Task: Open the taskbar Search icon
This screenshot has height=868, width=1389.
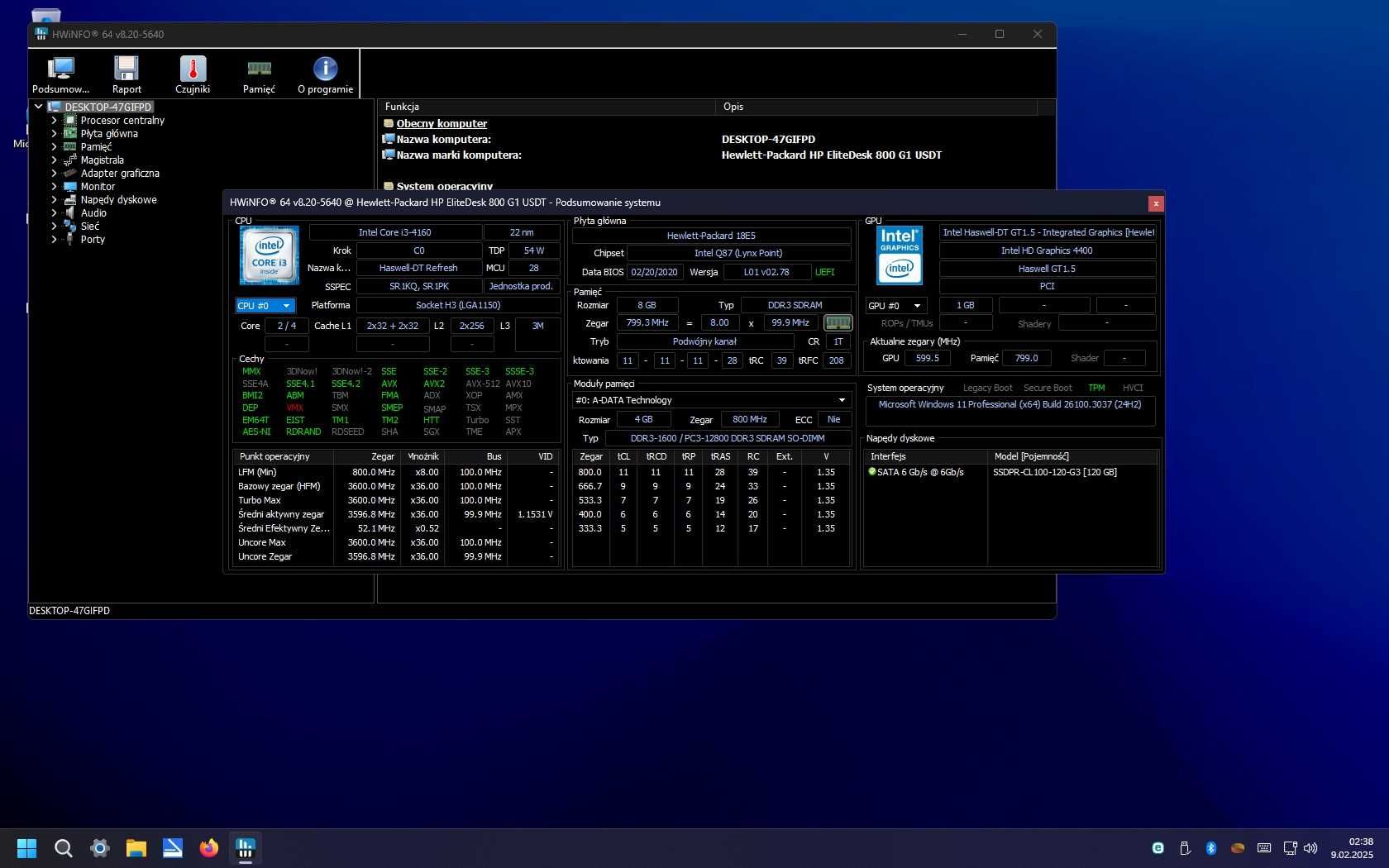Action: [63, 848]
